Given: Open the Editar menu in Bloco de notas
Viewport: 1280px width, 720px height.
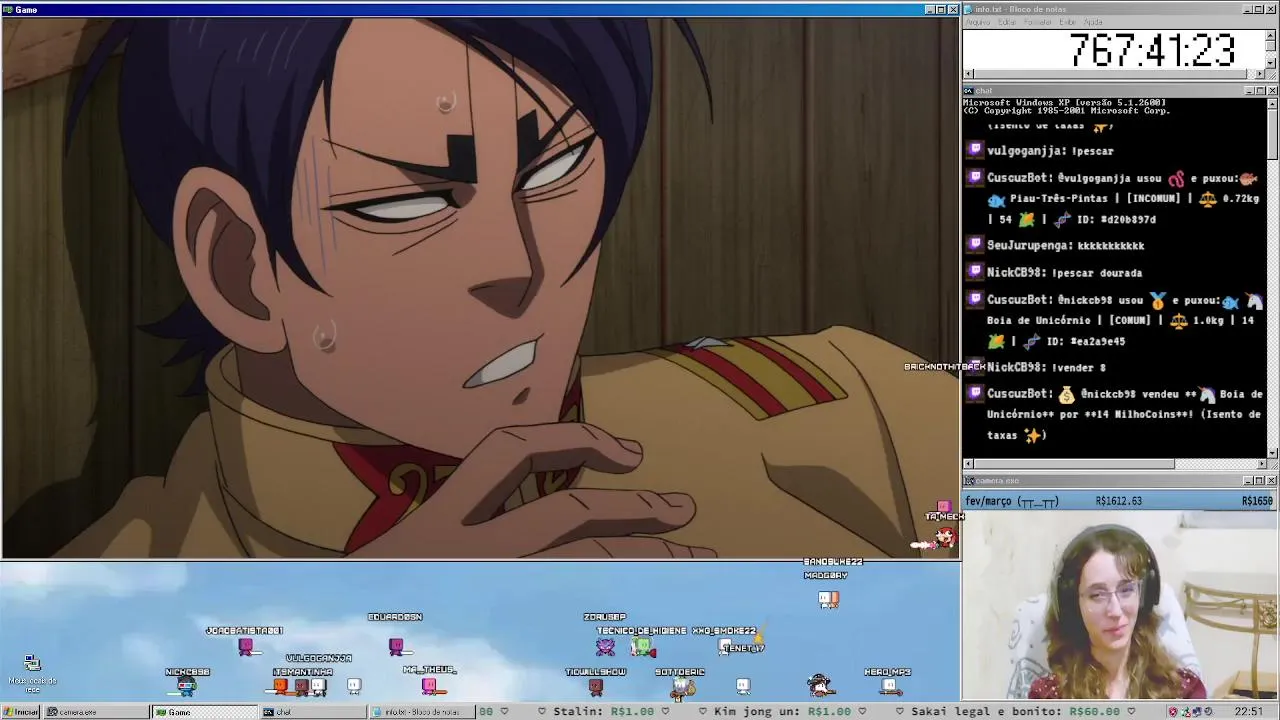Looking at the screenshot, I should 1007,22.
